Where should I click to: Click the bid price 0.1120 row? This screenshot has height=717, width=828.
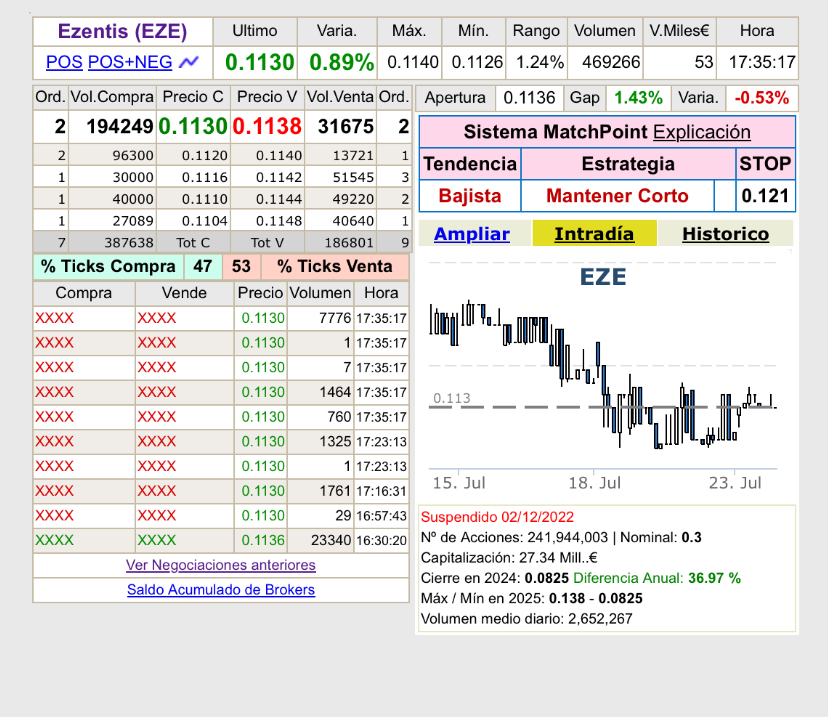(205, 156)
